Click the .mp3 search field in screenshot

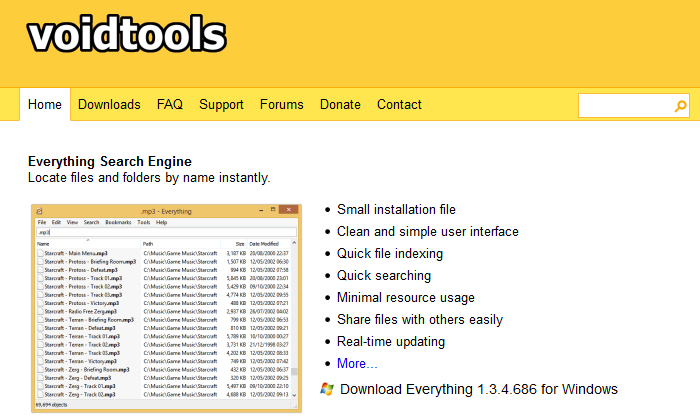(x=165, y=232)
